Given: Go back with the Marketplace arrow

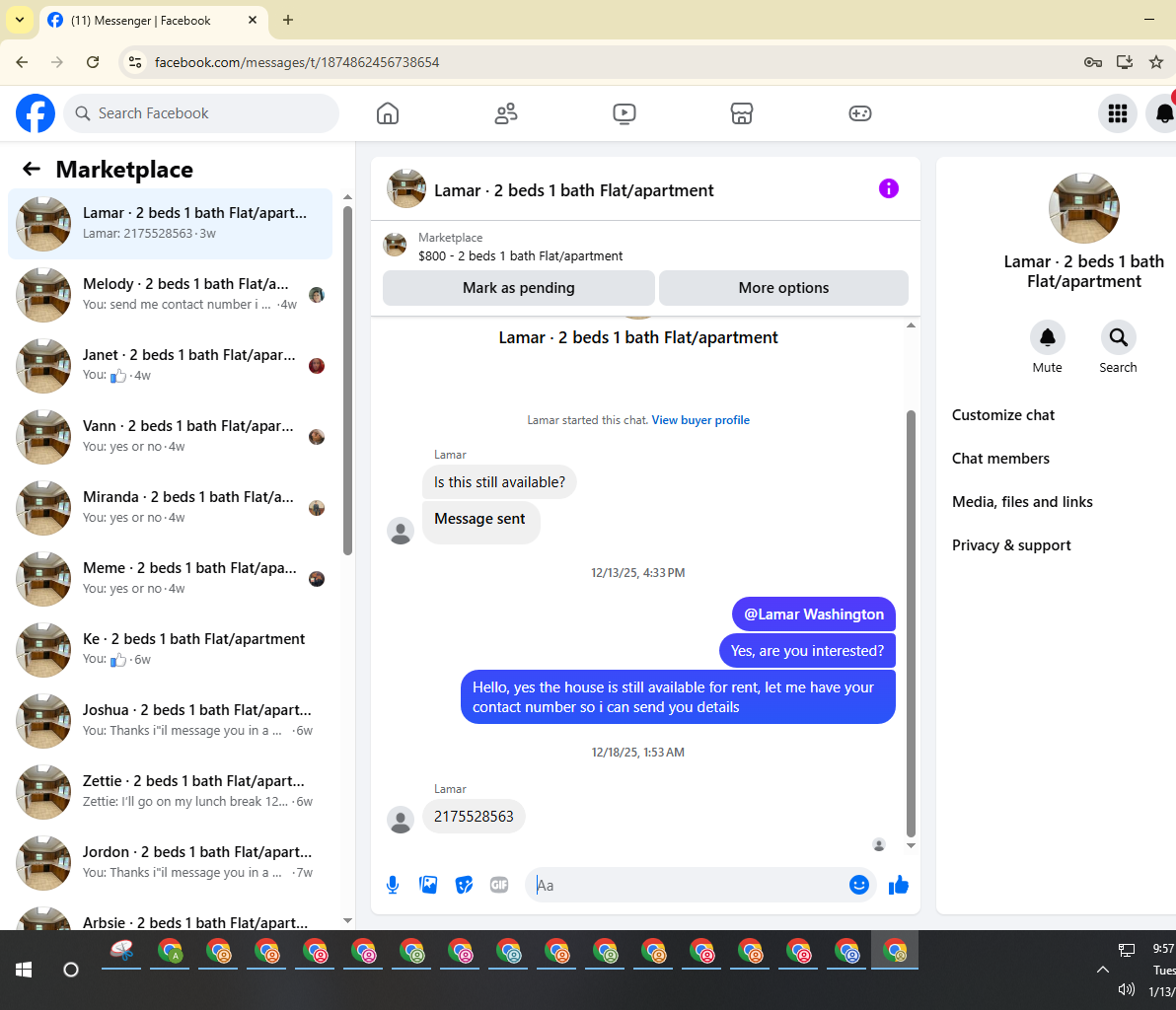Looking at the screenshot, I should point(31,169).
